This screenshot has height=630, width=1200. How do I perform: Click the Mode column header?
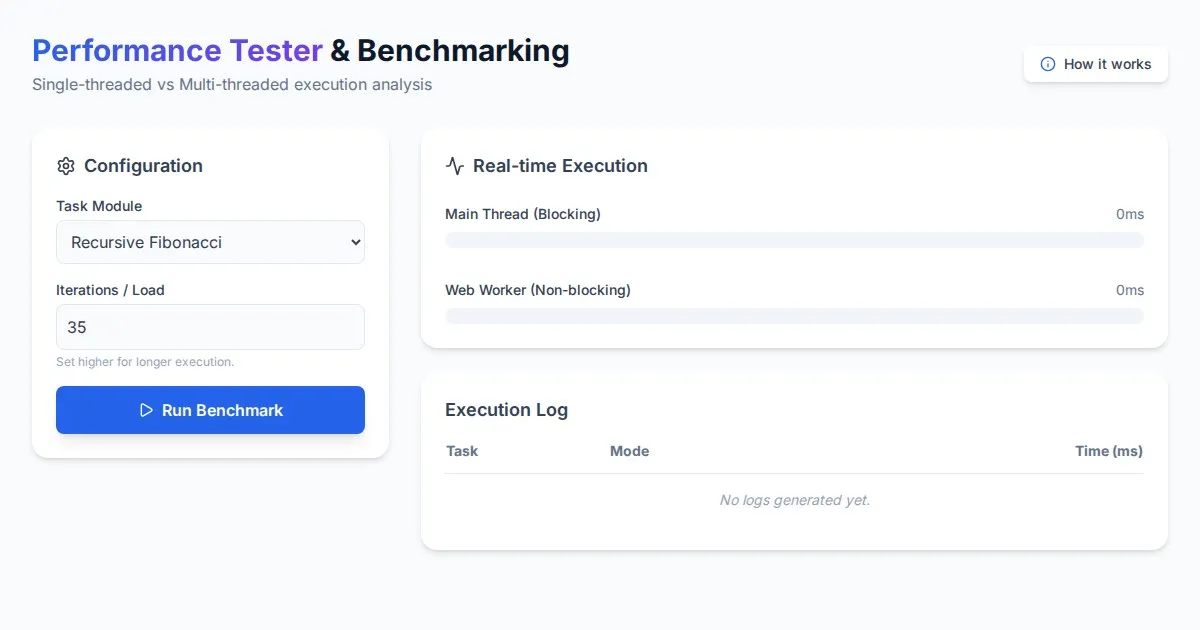click(629, 451)
